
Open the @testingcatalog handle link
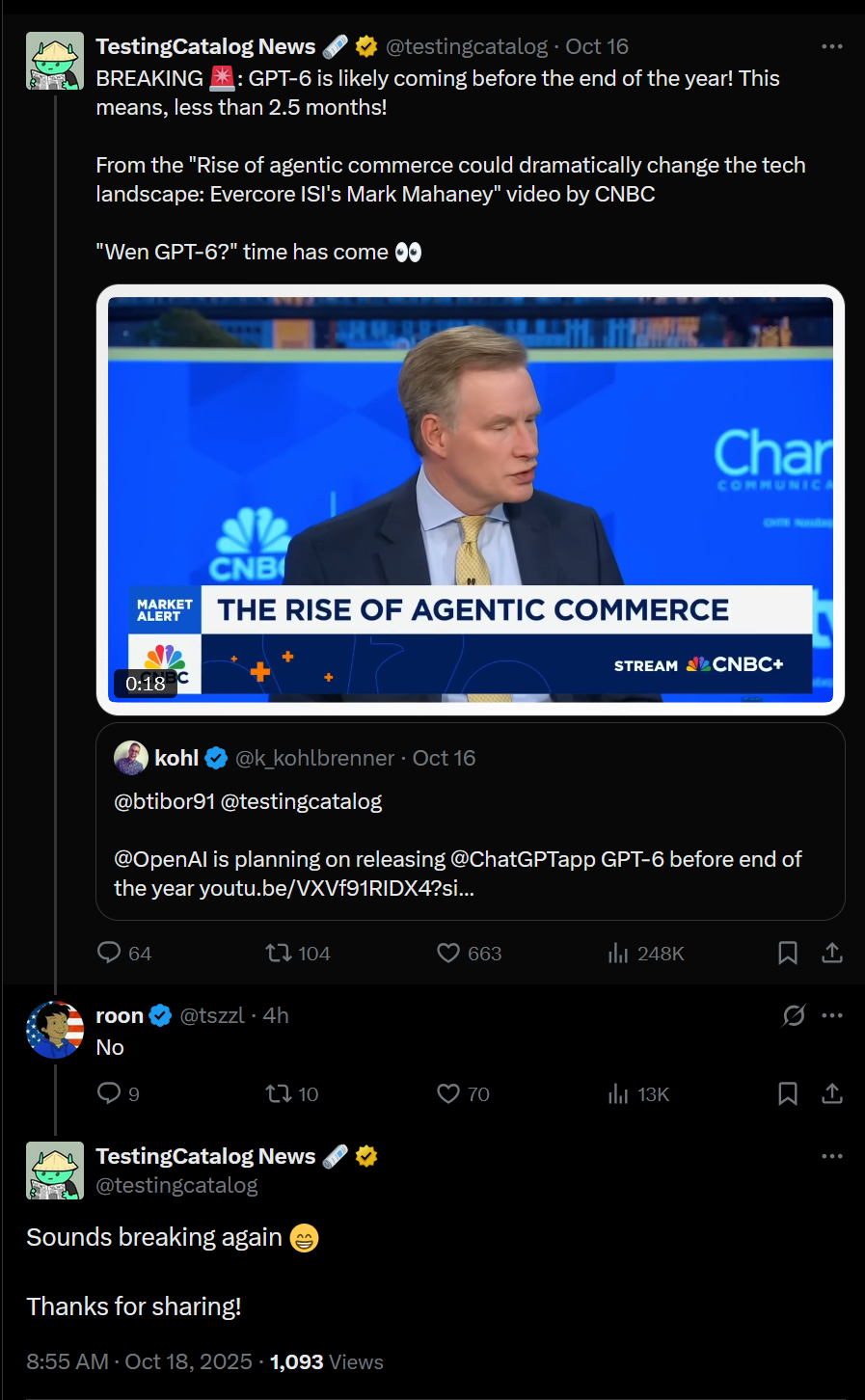(x=467, y=46)
